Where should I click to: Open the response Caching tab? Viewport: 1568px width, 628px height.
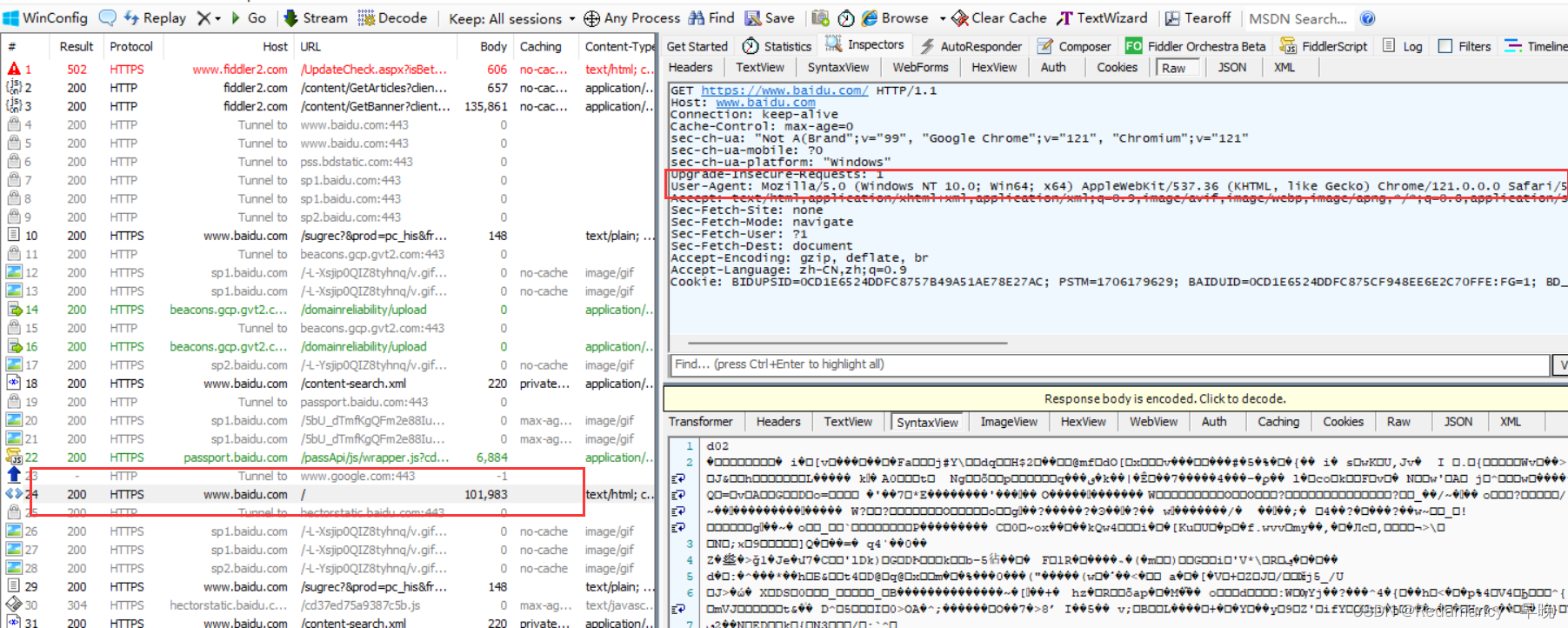click(x=1278, y=421)
